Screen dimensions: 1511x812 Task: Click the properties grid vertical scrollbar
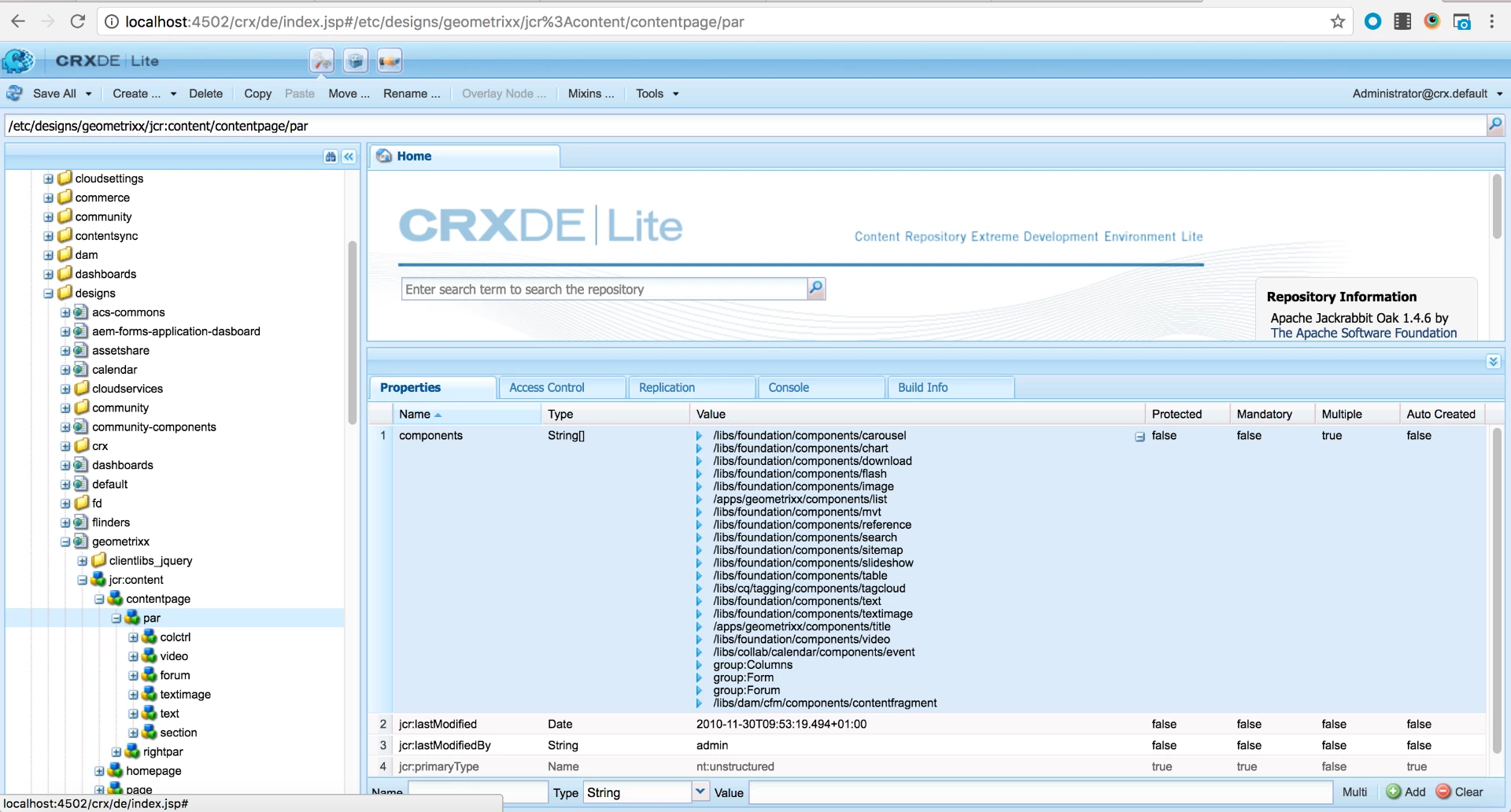click(x=1496, y=590)
